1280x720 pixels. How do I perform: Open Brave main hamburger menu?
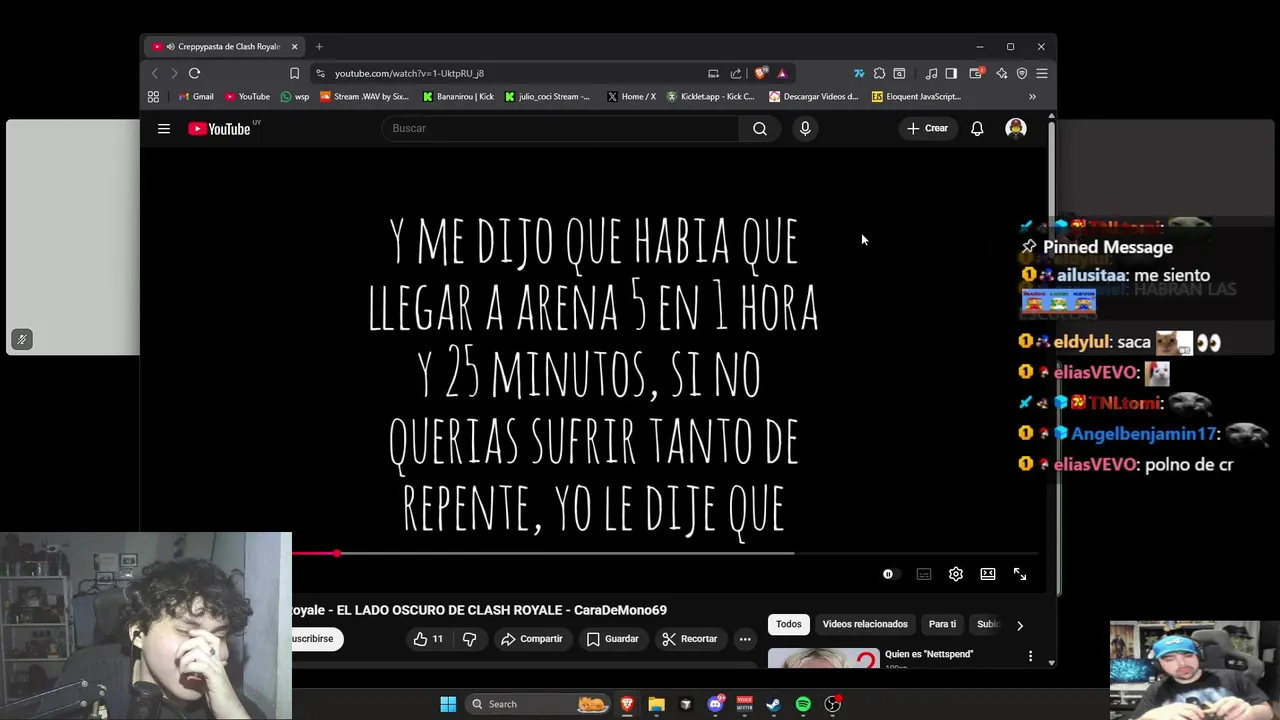(1042, 73)
